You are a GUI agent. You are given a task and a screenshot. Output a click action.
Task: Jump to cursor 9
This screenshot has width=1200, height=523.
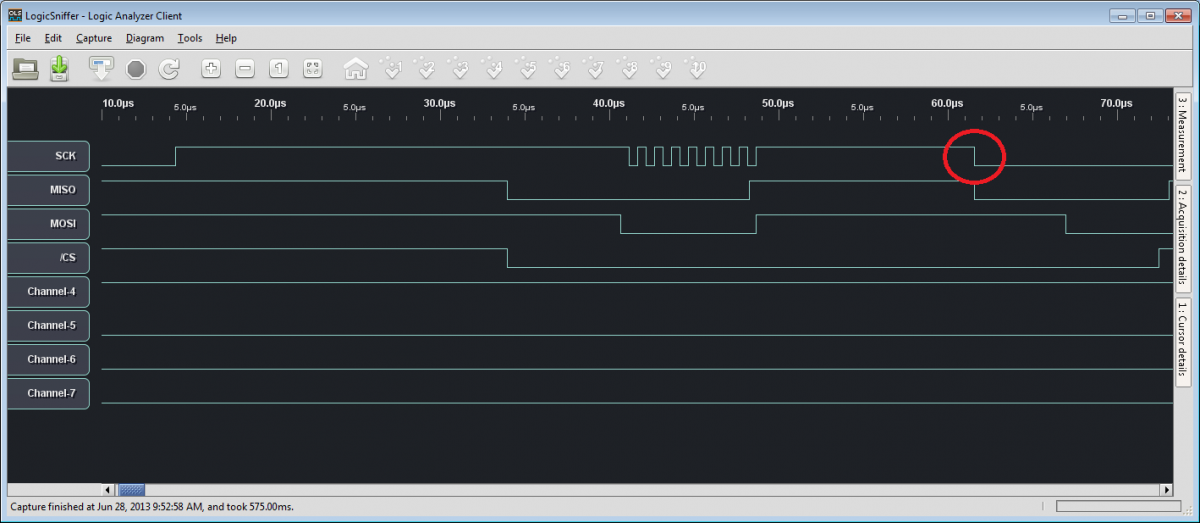(x=663, y=69)
